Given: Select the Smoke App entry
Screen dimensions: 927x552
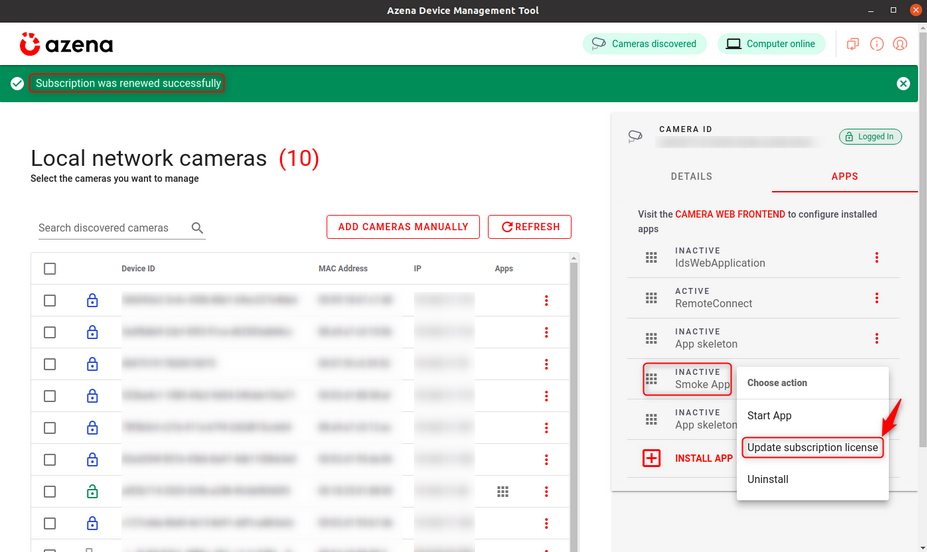Looking at the screenshot, I should [688, 379].
